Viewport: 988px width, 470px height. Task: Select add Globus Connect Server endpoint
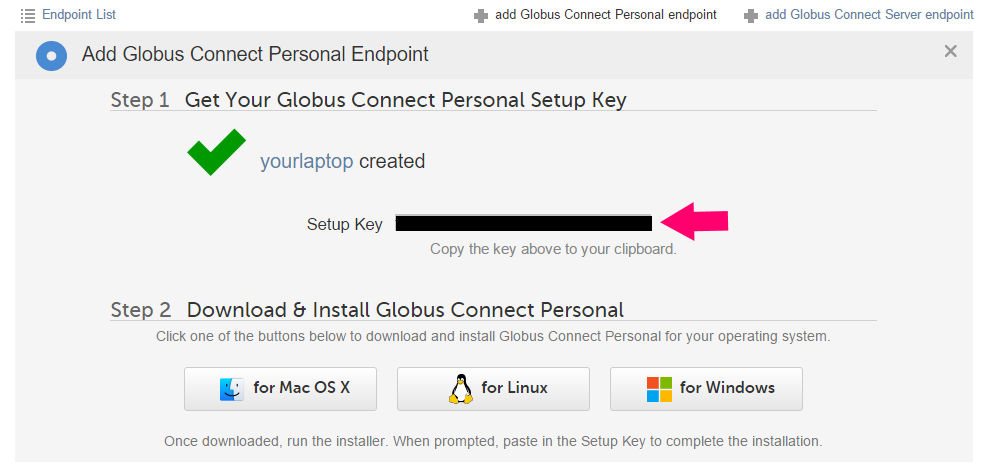pos(869,15)
